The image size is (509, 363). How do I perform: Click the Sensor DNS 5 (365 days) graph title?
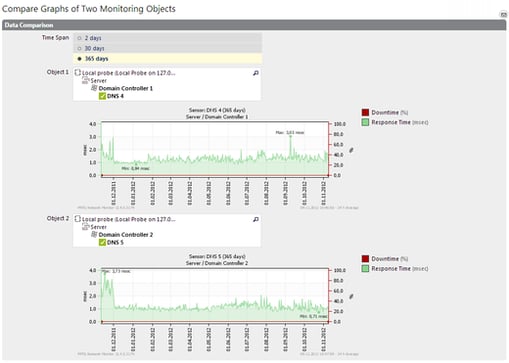(x=217, y=256)
